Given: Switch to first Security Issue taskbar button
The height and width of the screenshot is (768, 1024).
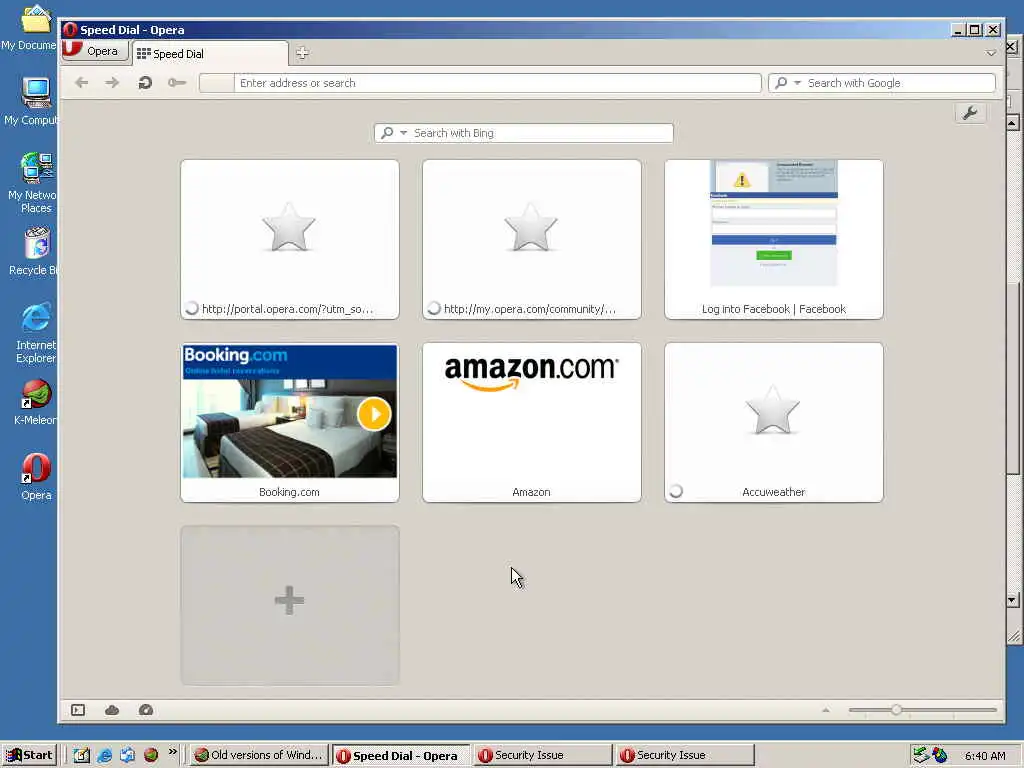Looking at the screenshot, I should (542, 755).
